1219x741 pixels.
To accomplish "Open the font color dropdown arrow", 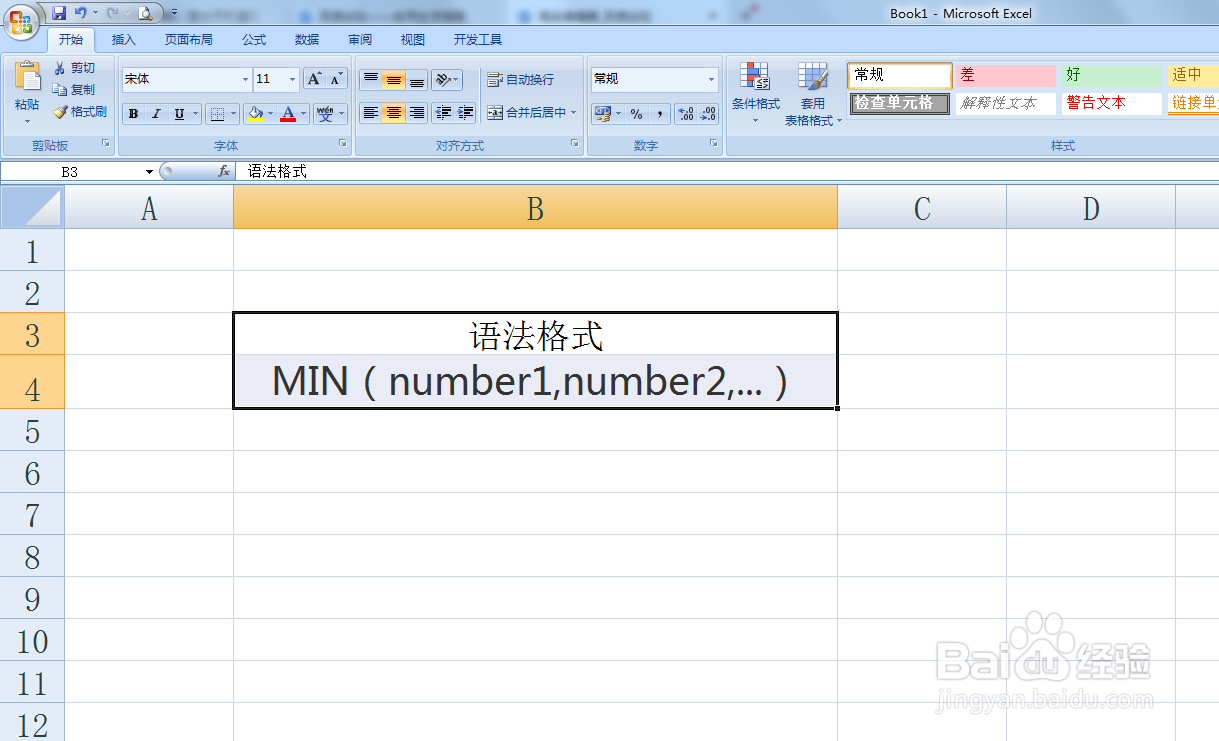I will pyautogui.click(x=304, y=114).
